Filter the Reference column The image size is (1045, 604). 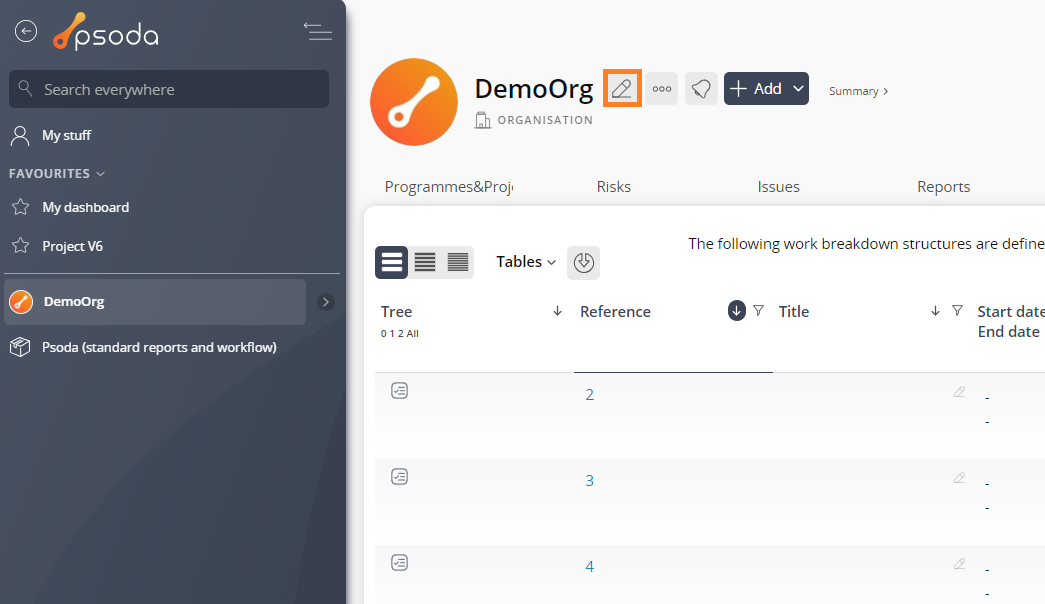tap(758, 311)
